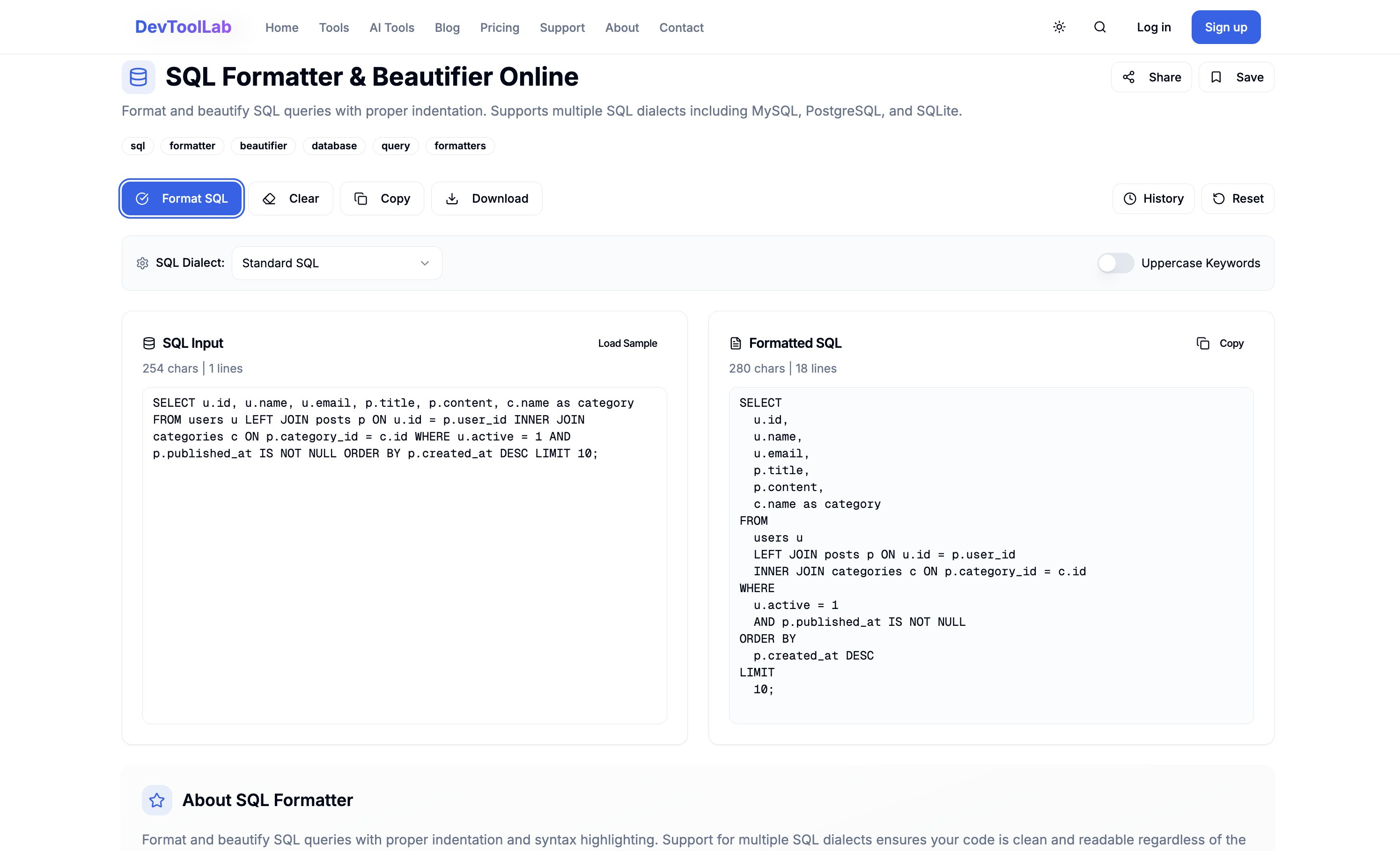
Task: Toggle the light/dark theme sun icon
Action: (x=1059, y=27)
